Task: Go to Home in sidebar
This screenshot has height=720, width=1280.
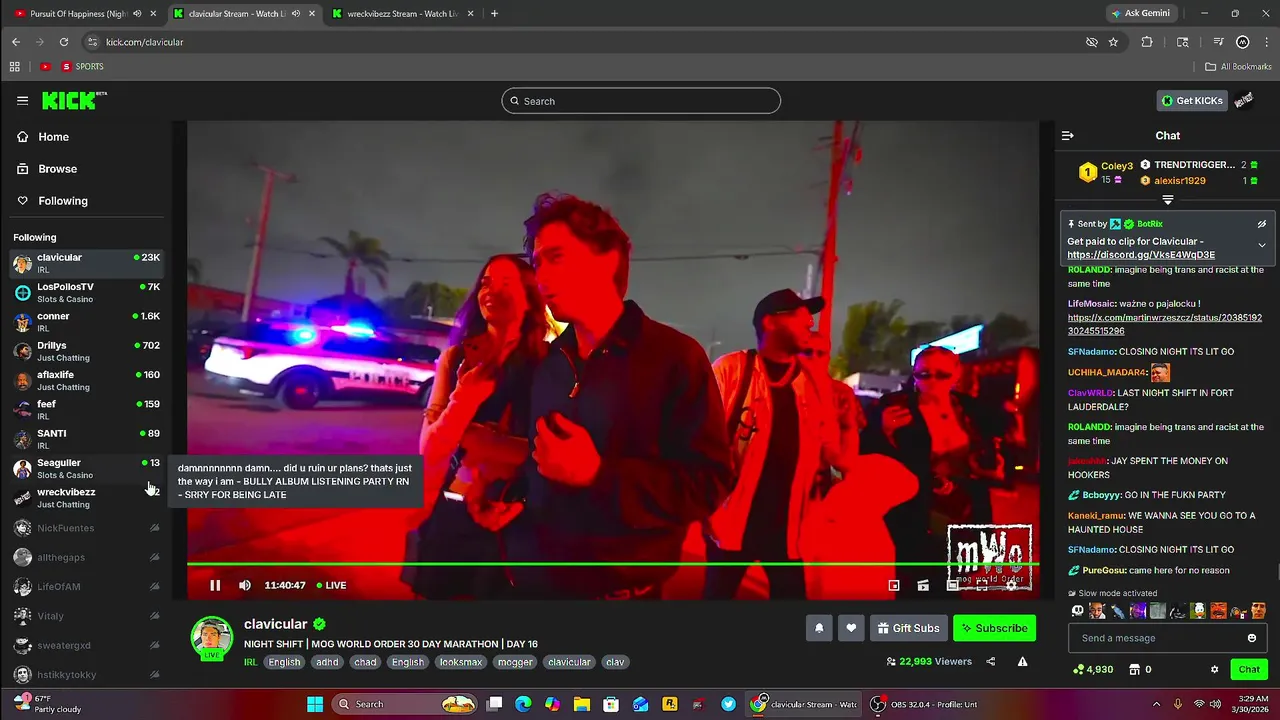Action: click(x=85, y=137)
